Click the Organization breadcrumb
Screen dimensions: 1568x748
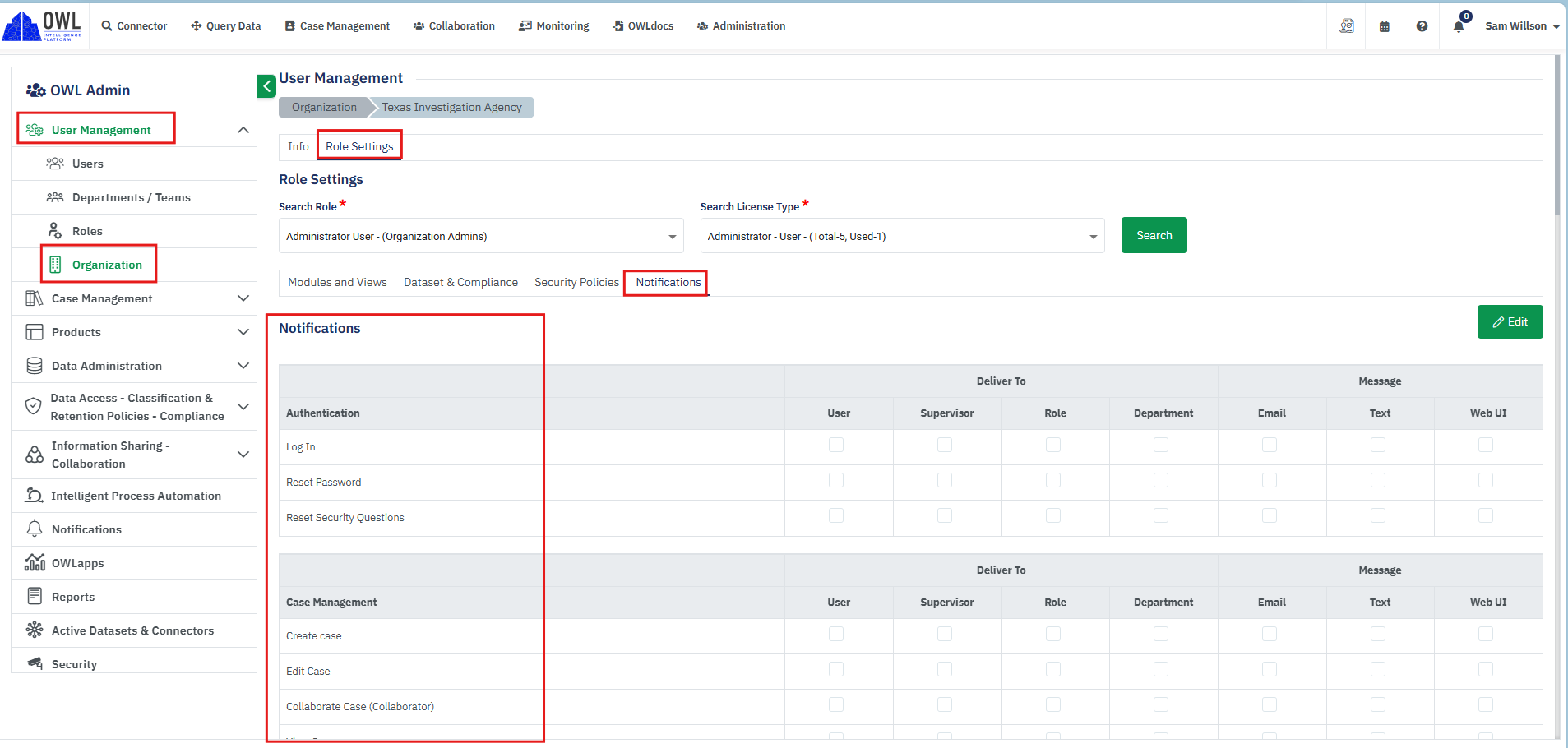324,107
